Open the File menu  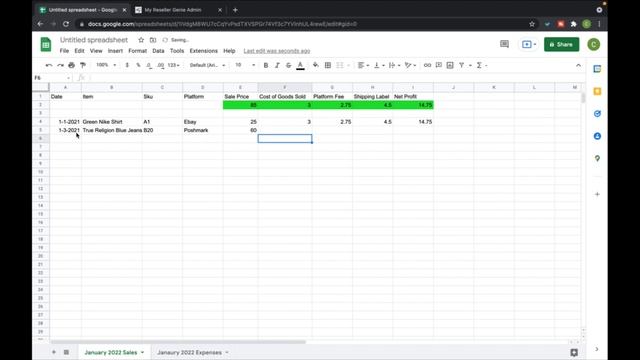click(x=64, y=51)
